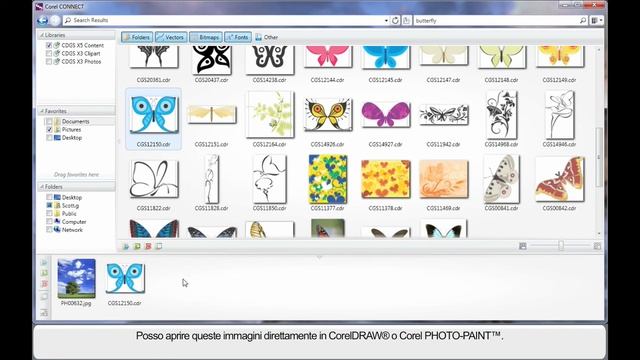Screen dimensions: 640x360
Task: Check the Network folder checkbox
Action: coord(49,230)
